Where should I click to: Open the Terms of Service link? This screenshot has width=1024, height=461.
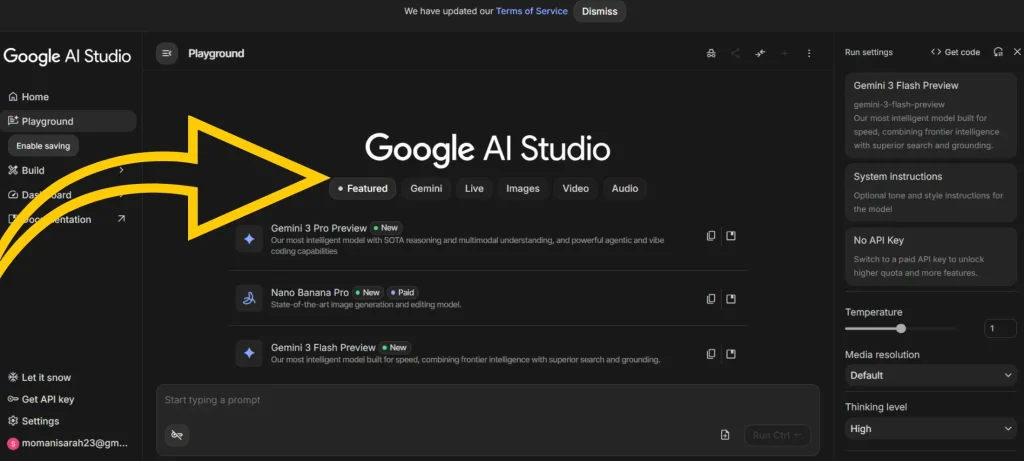coord(532,11)
